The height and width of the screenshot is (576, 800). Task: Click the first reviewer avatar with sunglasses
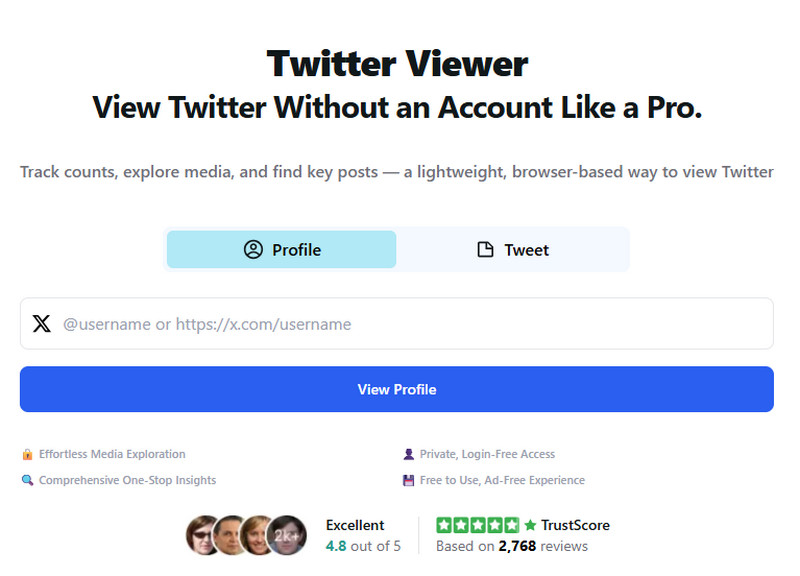[204, 535]
